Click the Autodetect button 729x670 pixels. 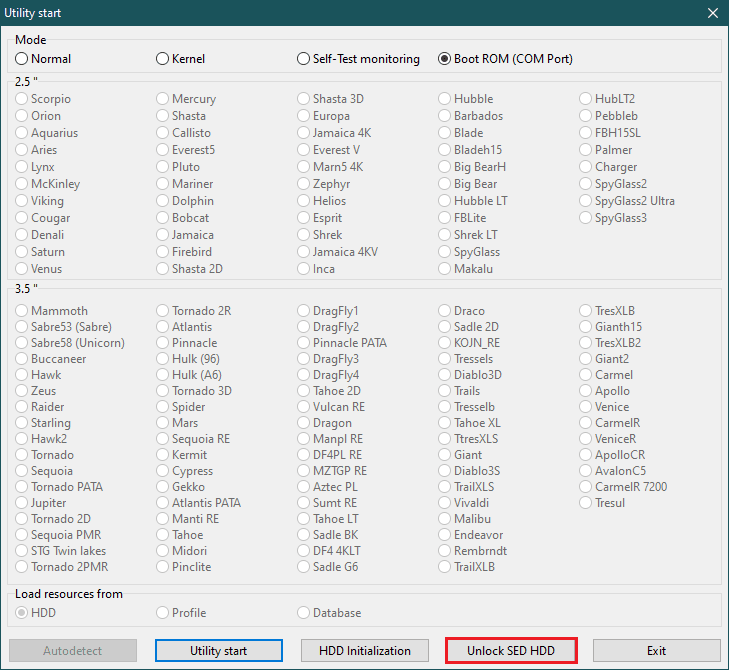tap(73, 651)
